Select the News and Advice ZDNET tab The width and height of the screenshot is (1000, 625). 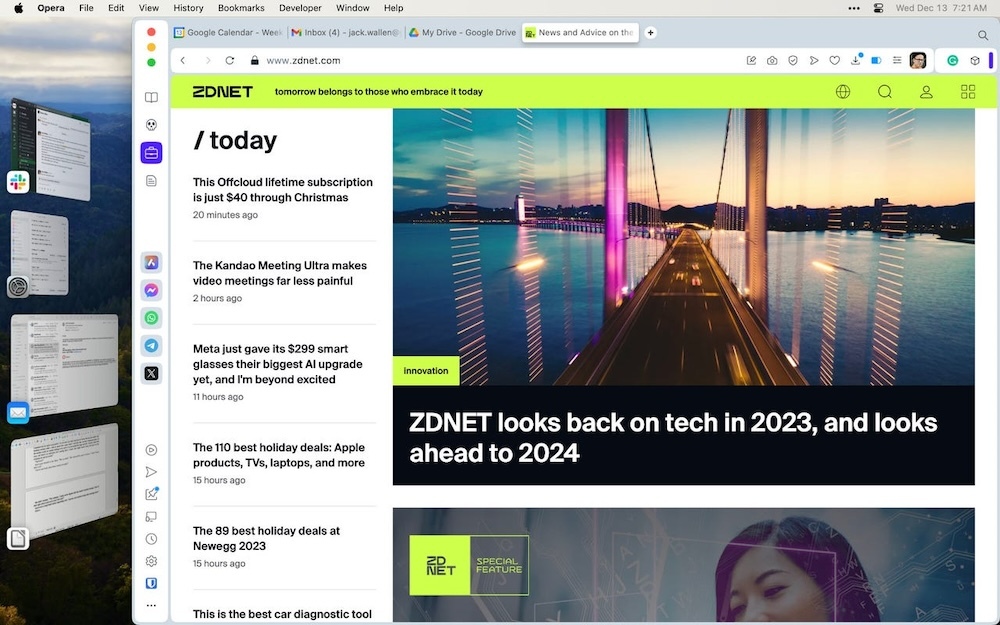[579, 33]
